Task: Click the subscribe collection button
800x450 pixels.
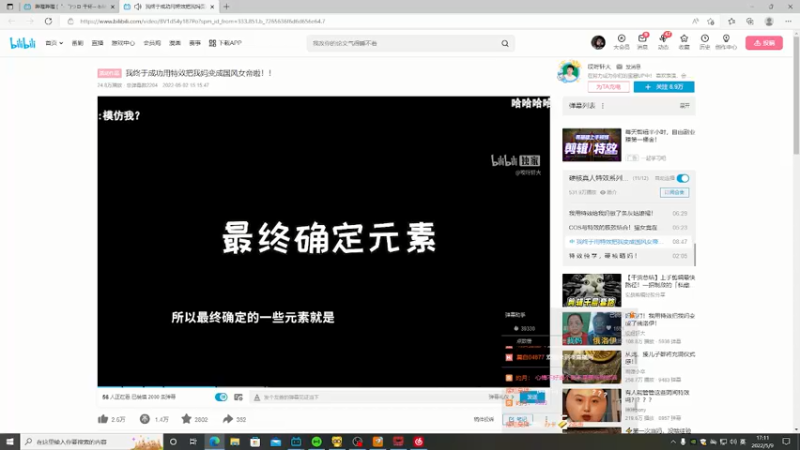Action: 674,192
